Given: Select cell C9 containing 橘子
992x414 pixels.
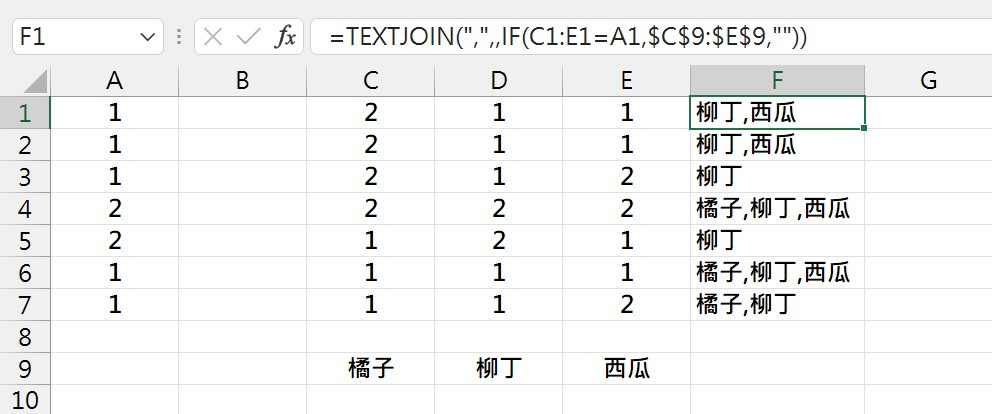Looking at the screenshot, I should coord(371,368).
